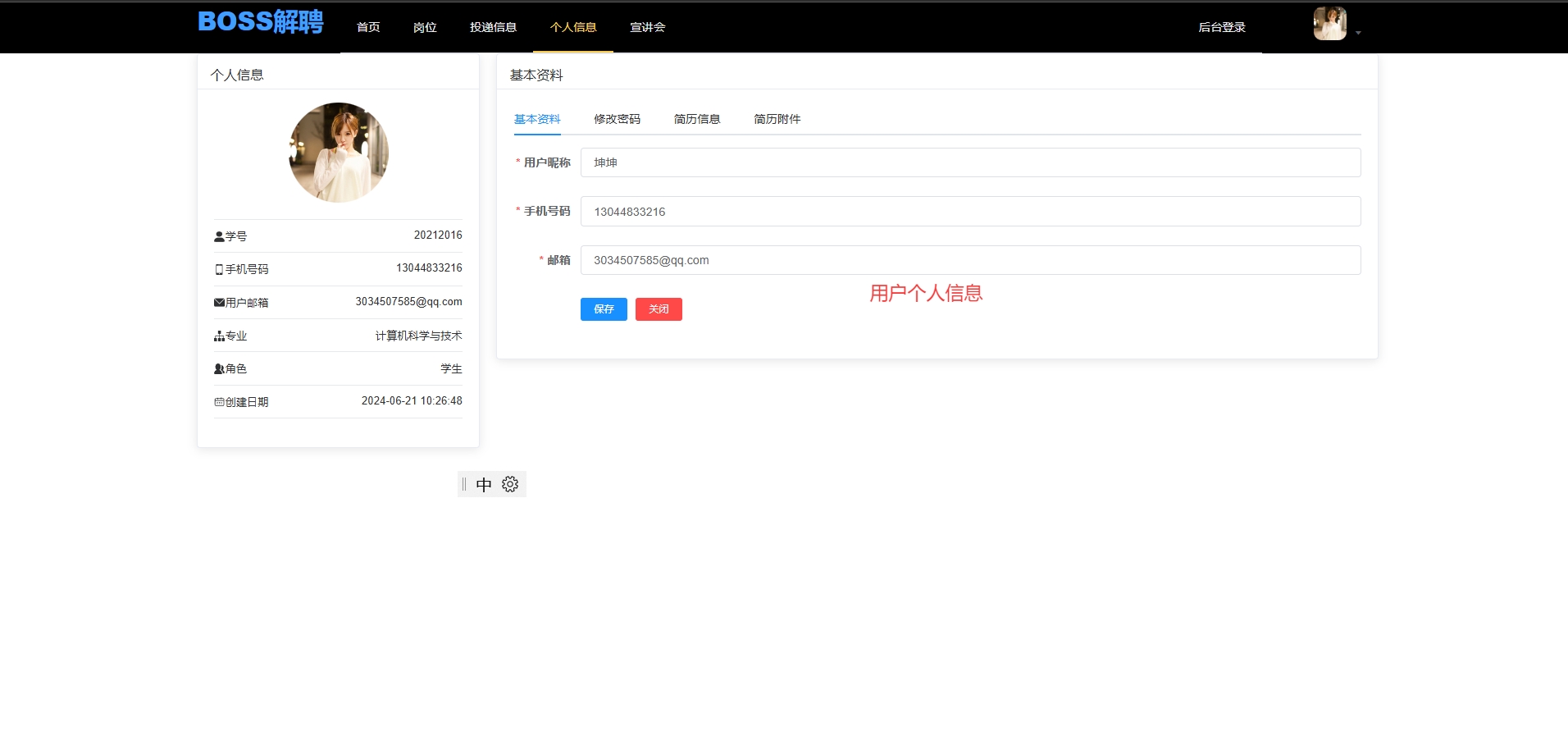Click the envelope icon beside 用户邮箱
This screenshot has height=745, width=1568.
[219, 303]
